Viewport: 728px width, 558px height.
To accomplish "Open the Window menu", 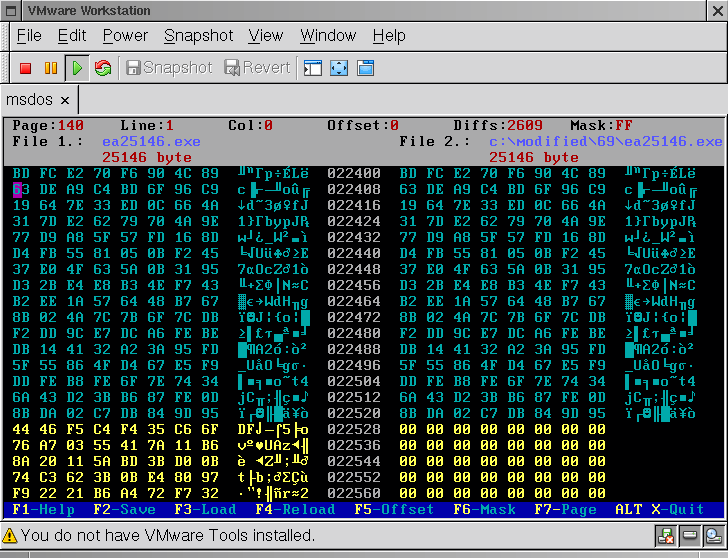I will coord(328,36).
